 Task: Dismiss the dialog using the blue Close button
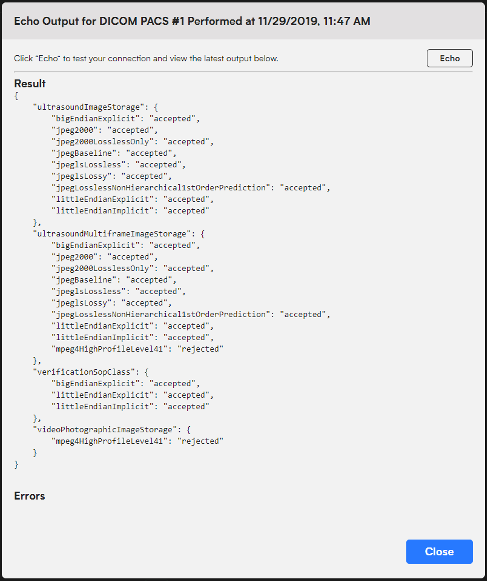click(x=439, y=551)
